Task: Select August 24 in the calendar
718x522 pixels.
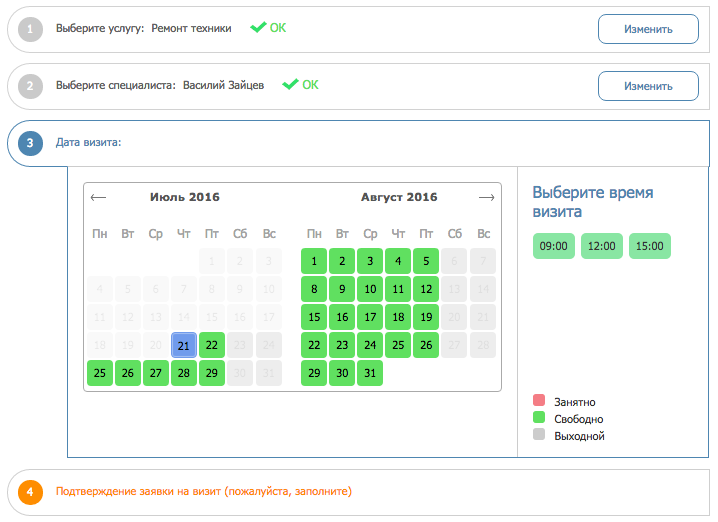Action: pos(370,345)
